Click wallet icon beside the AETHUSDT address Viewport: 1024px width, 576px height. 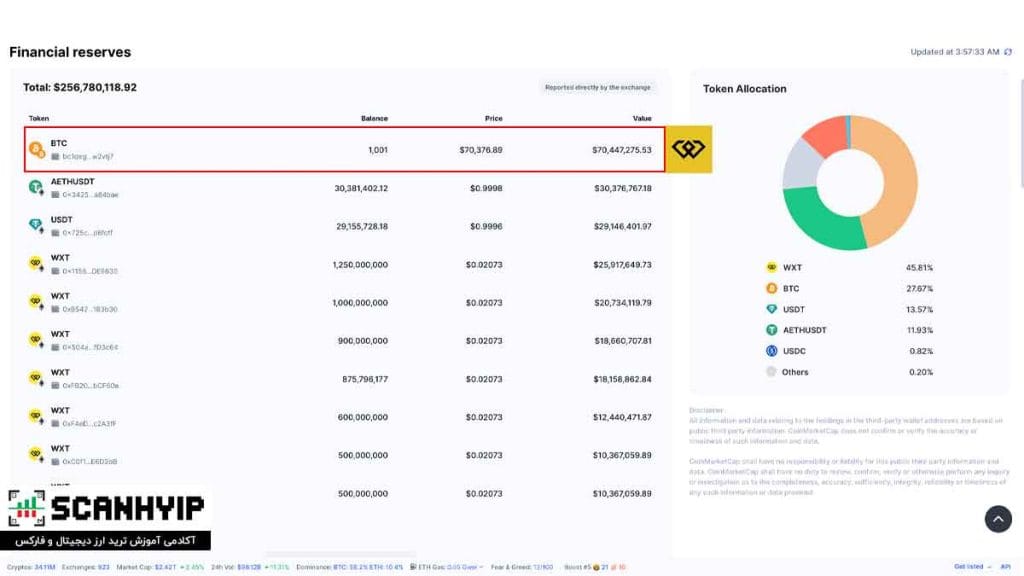[x=56, y=195]
